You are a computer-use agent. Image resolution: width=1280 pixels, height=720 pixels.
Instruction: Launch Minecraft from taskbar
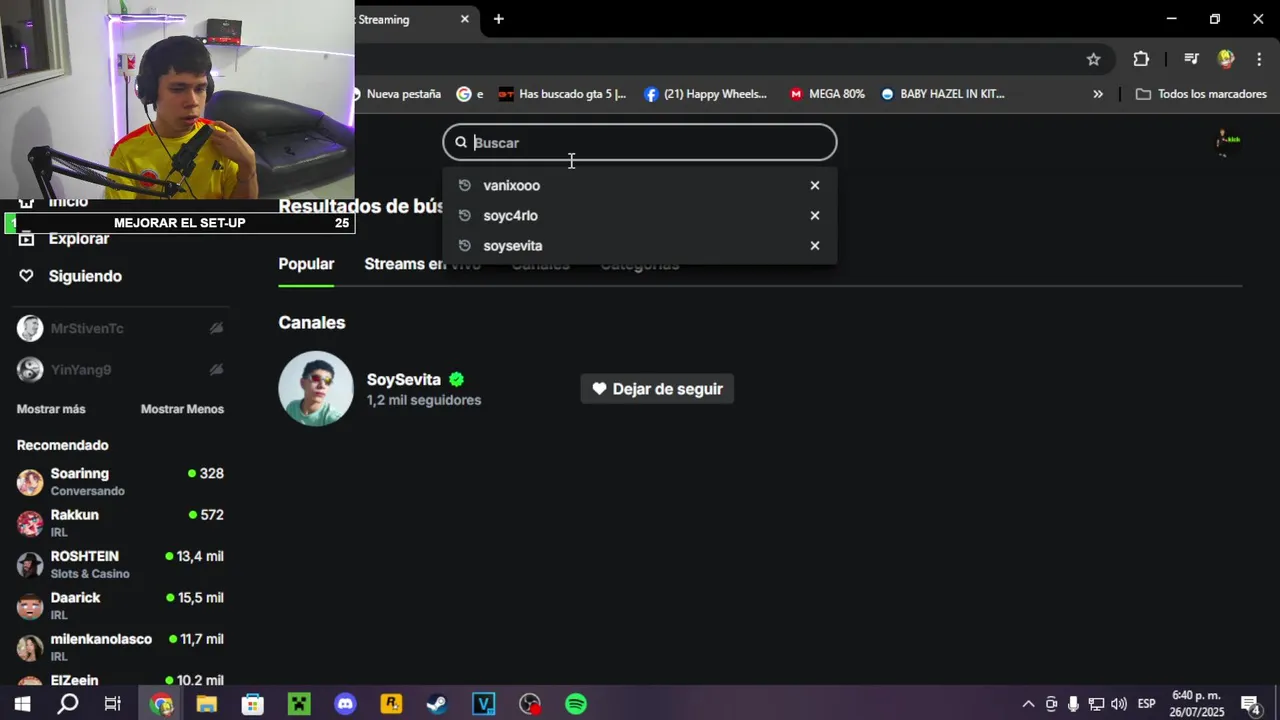[299, 704]
